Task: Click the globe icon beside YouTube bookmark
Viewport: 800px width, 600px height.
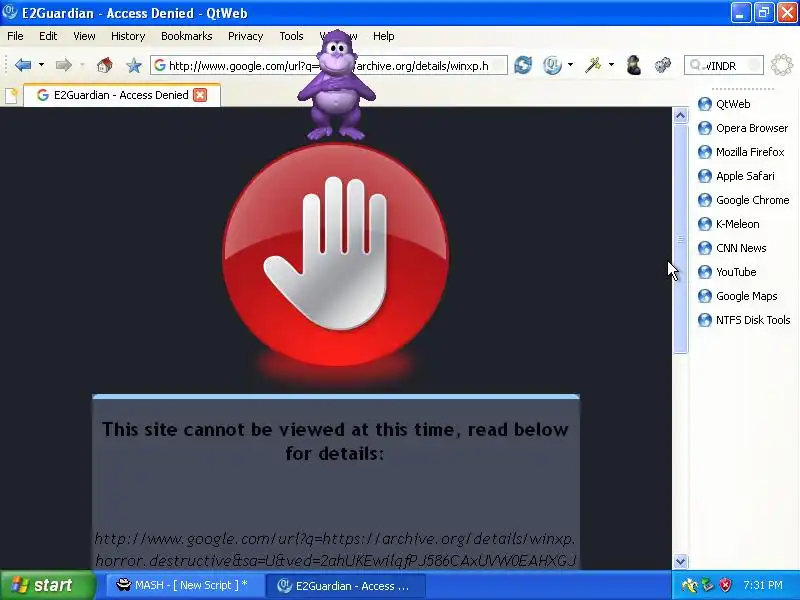Action: [x=705, y=272]
